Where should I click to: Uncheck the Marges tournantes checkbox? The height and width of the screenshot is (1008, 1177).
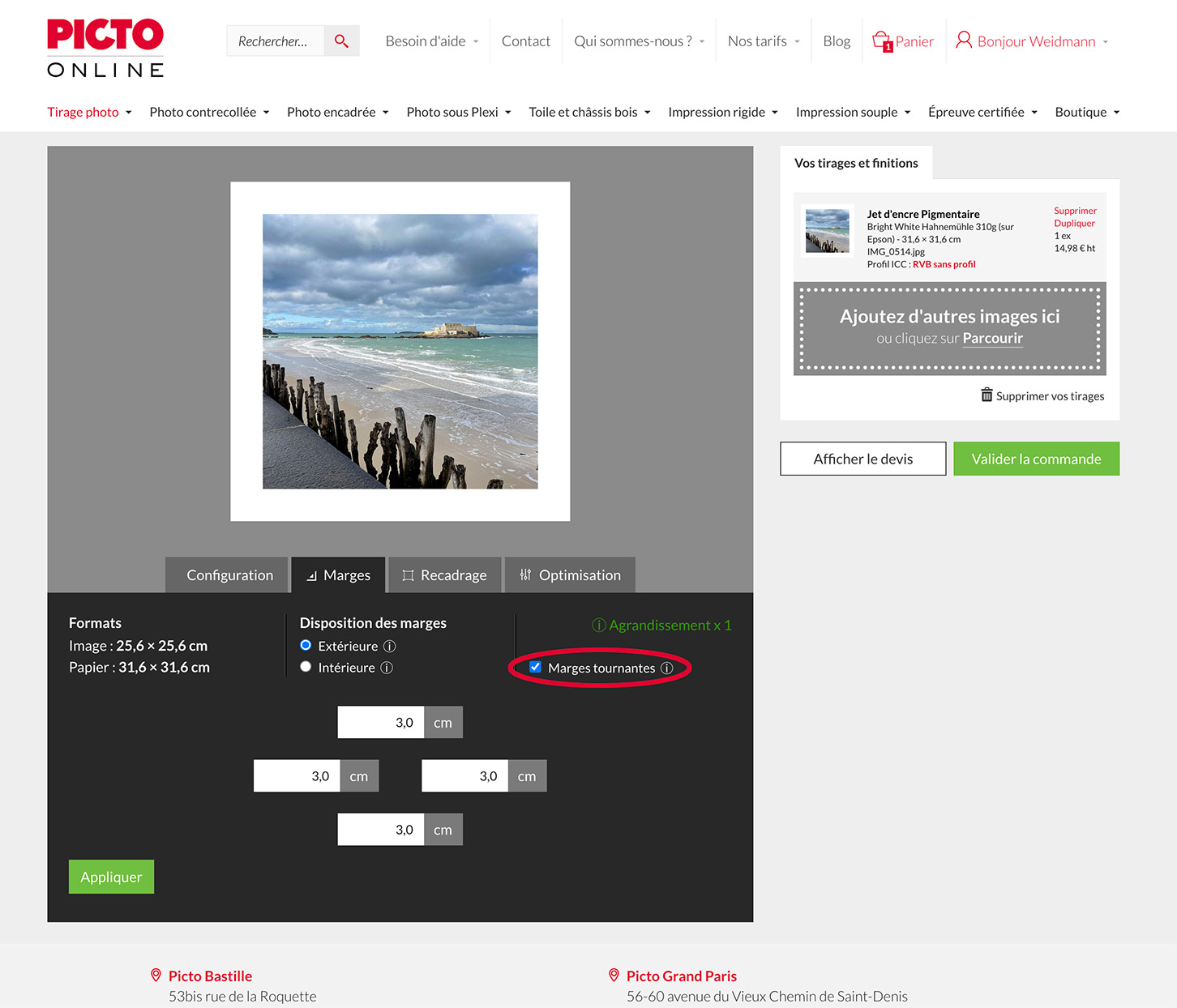535,667
